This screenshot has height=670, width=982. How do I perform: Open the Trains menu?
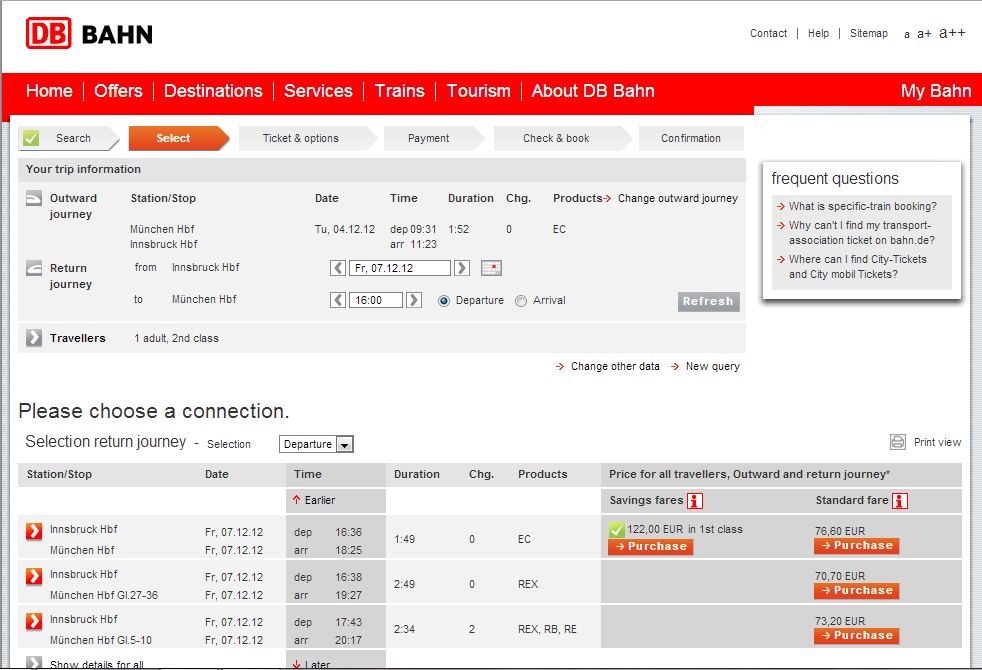(400, 91)
